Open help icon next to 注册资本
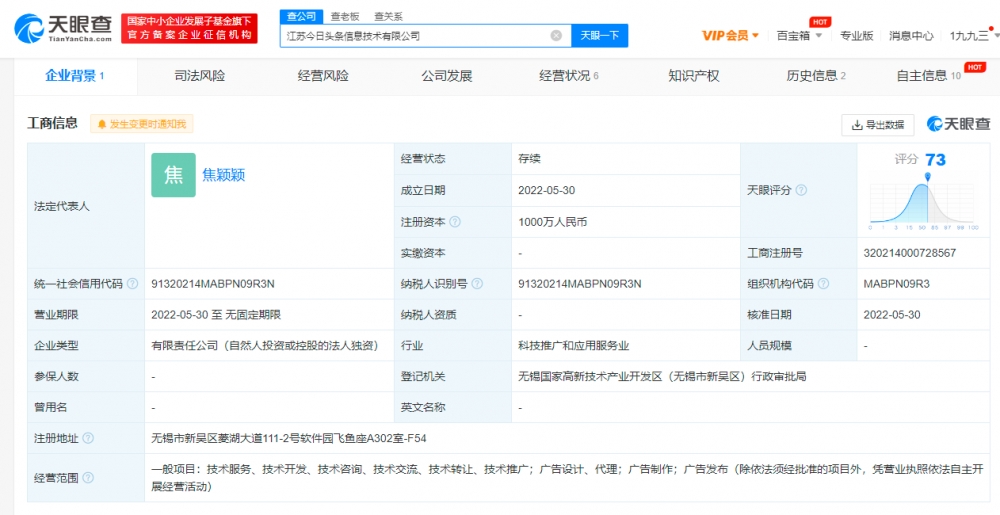This screenshot has width=1000, height=515. point(455,222)
